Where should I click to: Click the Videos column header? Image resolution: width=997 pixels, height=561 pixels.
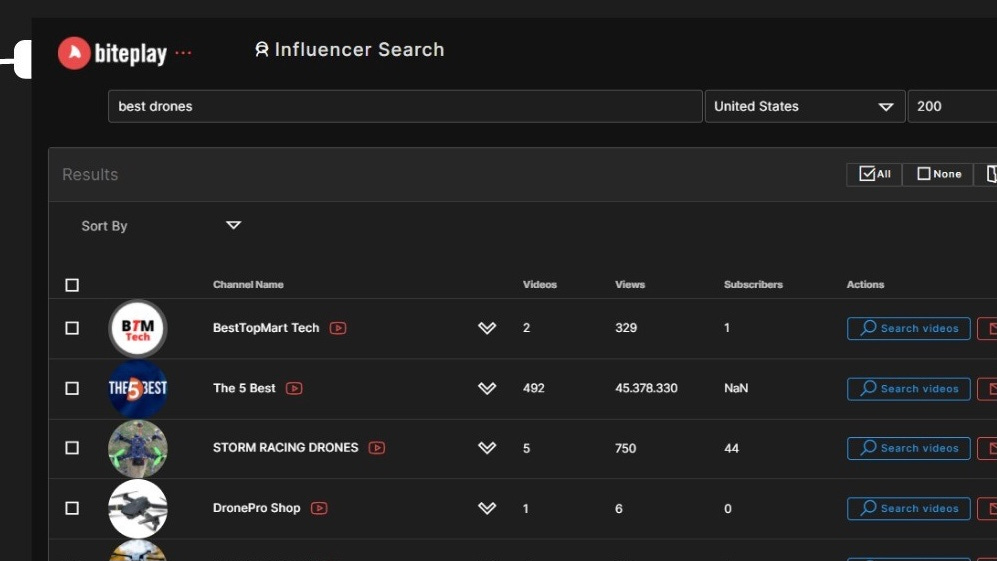[540, 284]
